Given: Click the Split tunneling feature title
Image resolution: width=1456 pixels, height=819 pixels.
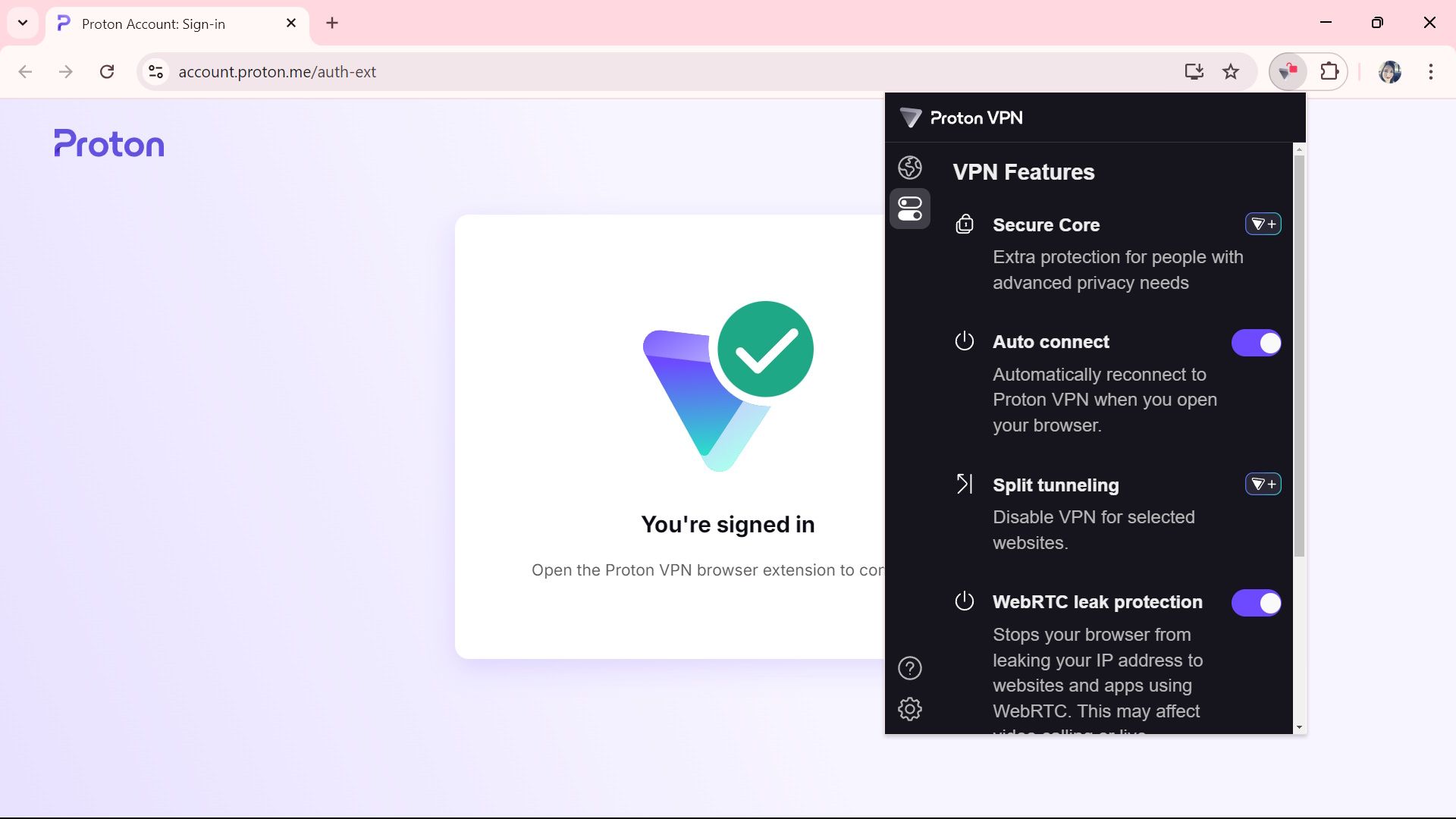Looking at the screenshot, I should (x=1056, y=485).
